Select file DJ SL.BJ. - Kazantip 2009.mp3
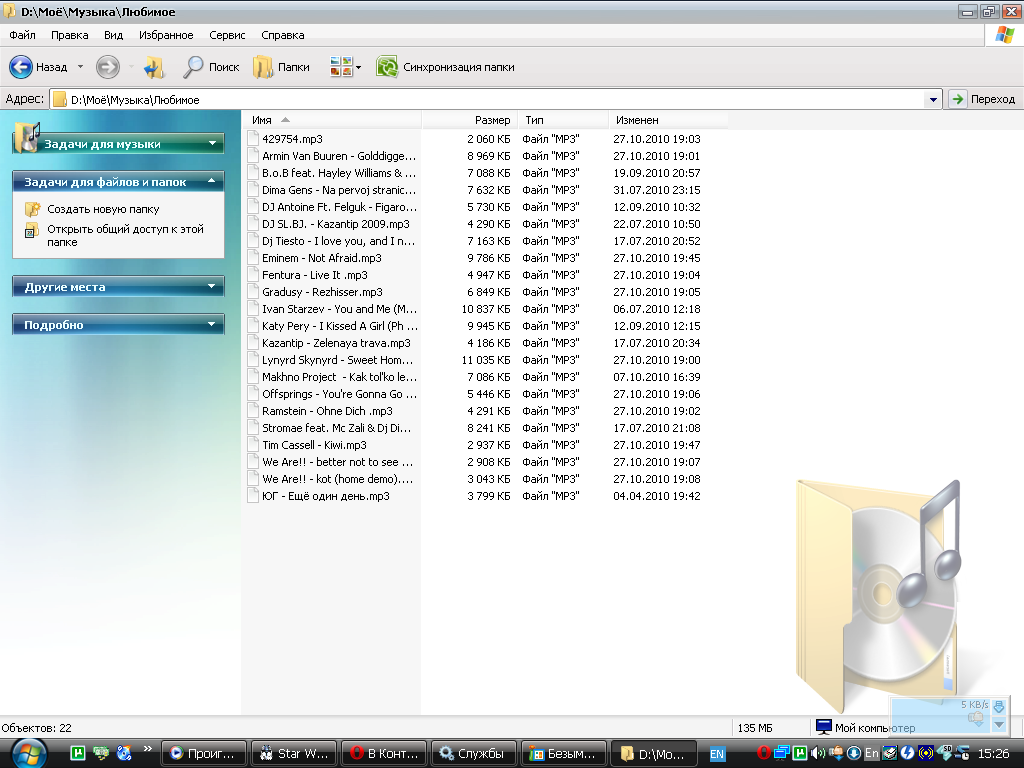This screenshot has height=768, width=1024. click(x=336, y=224)
